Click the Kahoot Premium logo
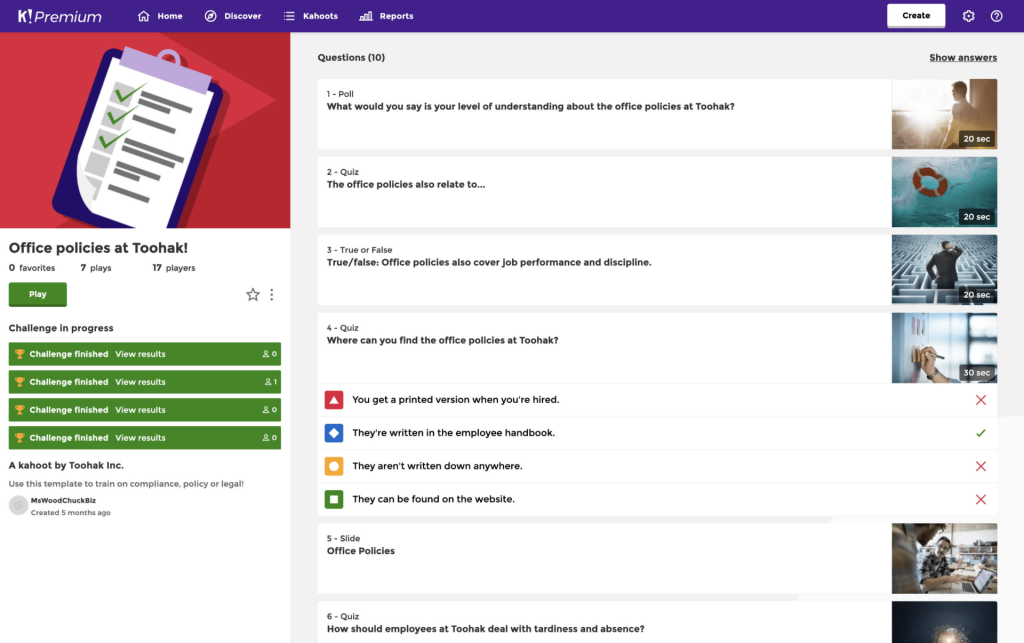This screenshot has height=643, width=1024. pyautogui.click(x=59, y=16)
